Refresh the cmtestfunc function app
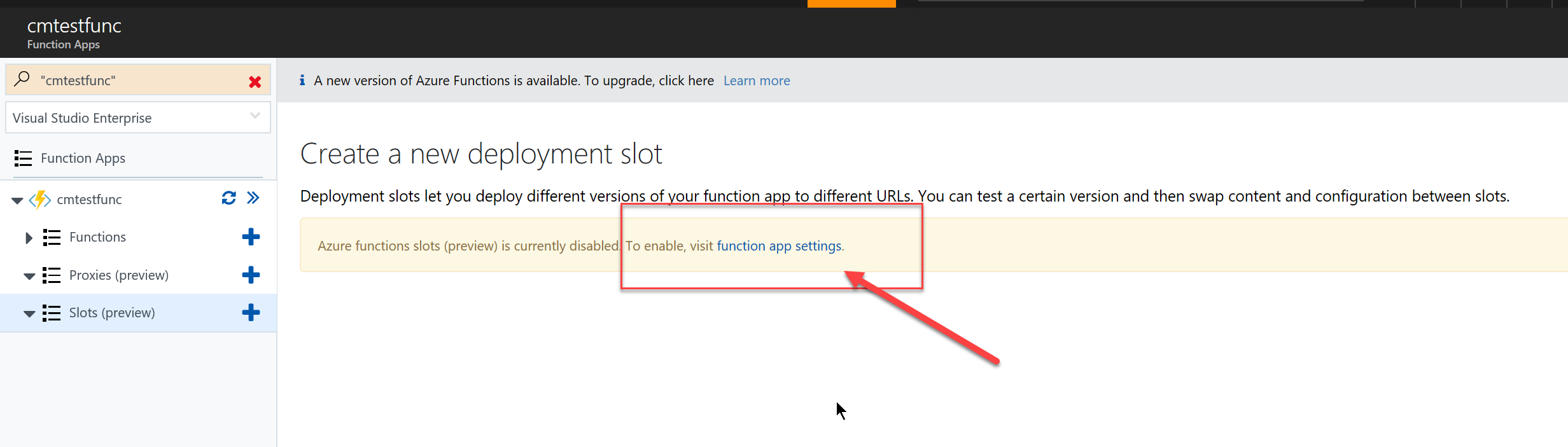 (228, 198)
